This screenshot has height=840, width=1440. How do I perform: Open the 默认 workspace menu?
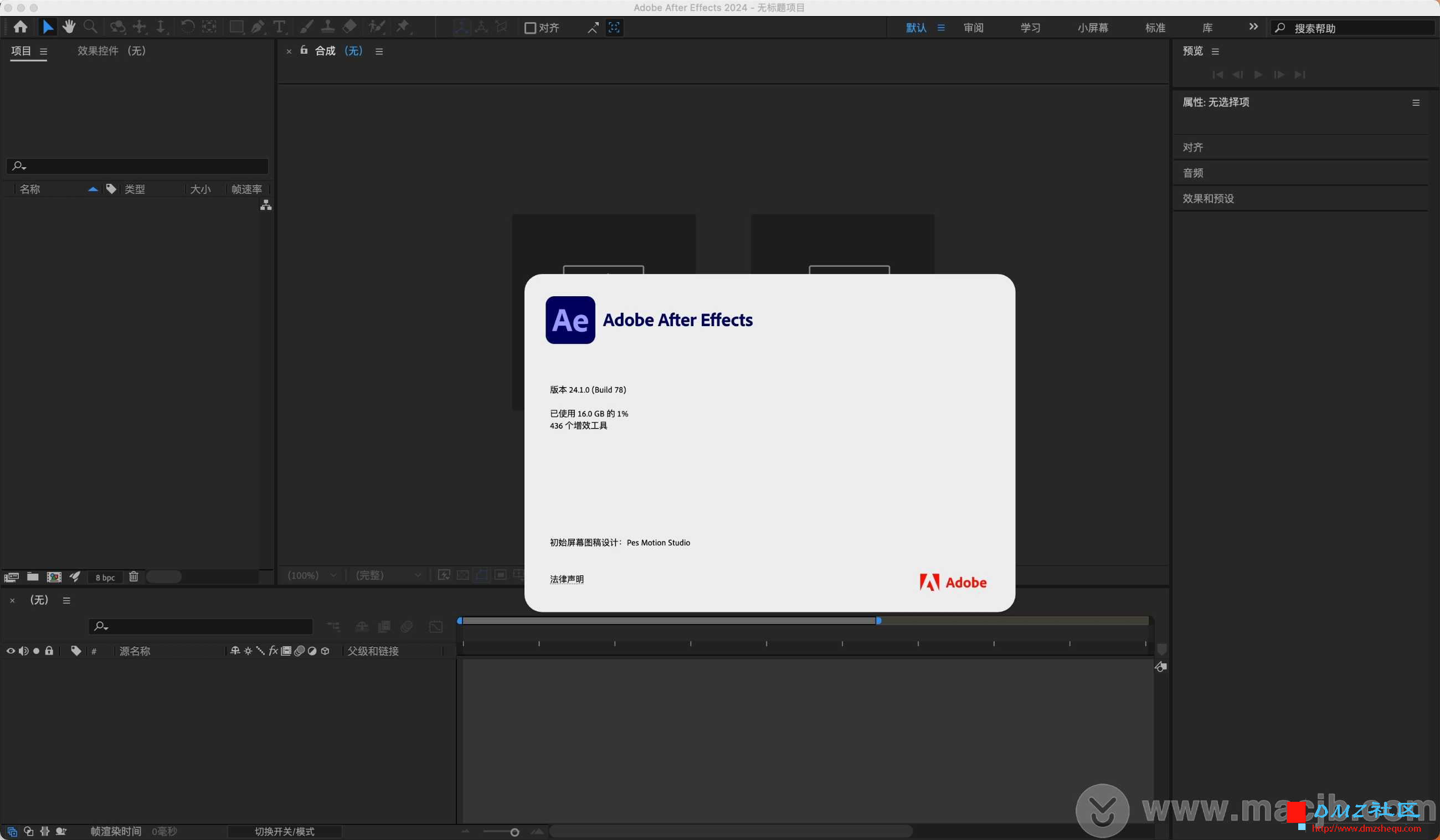click(940, 28)
